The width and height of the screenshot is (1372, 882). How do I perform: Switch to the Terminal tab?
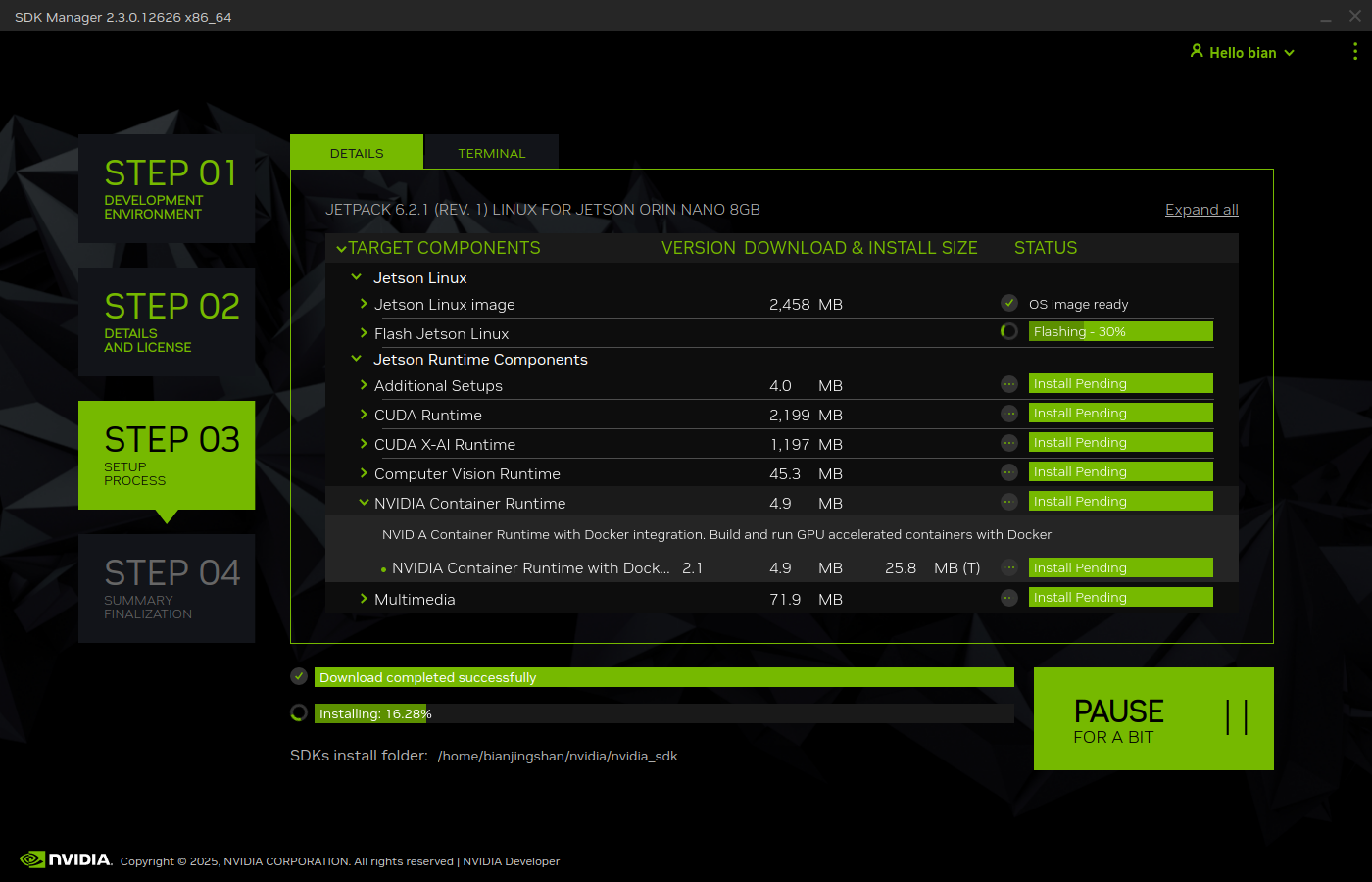pyautogui.click(x=491, y=152)
